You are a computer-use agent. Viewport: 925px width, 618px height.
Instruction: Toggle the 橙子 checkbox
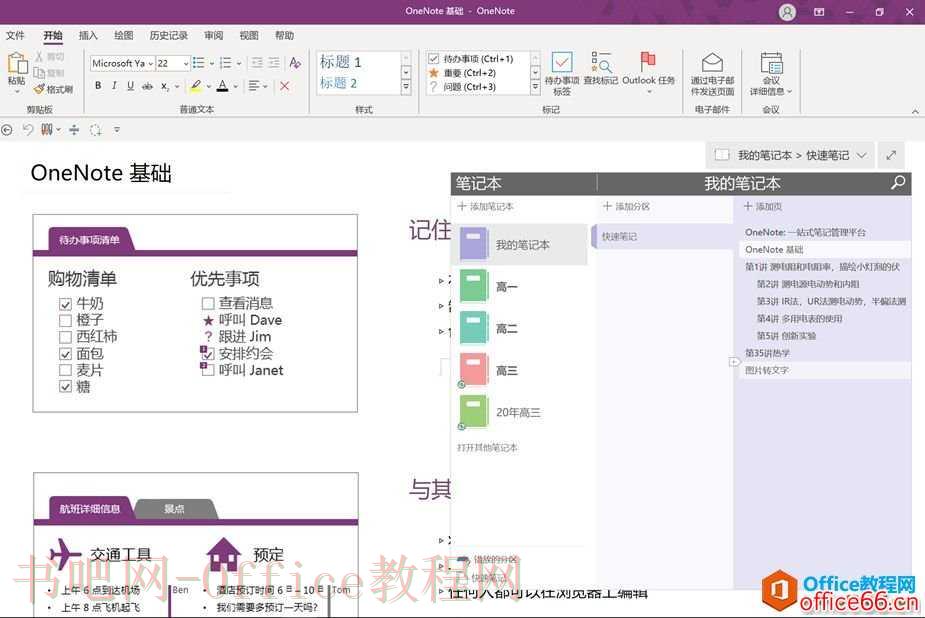tap(65, 321)
